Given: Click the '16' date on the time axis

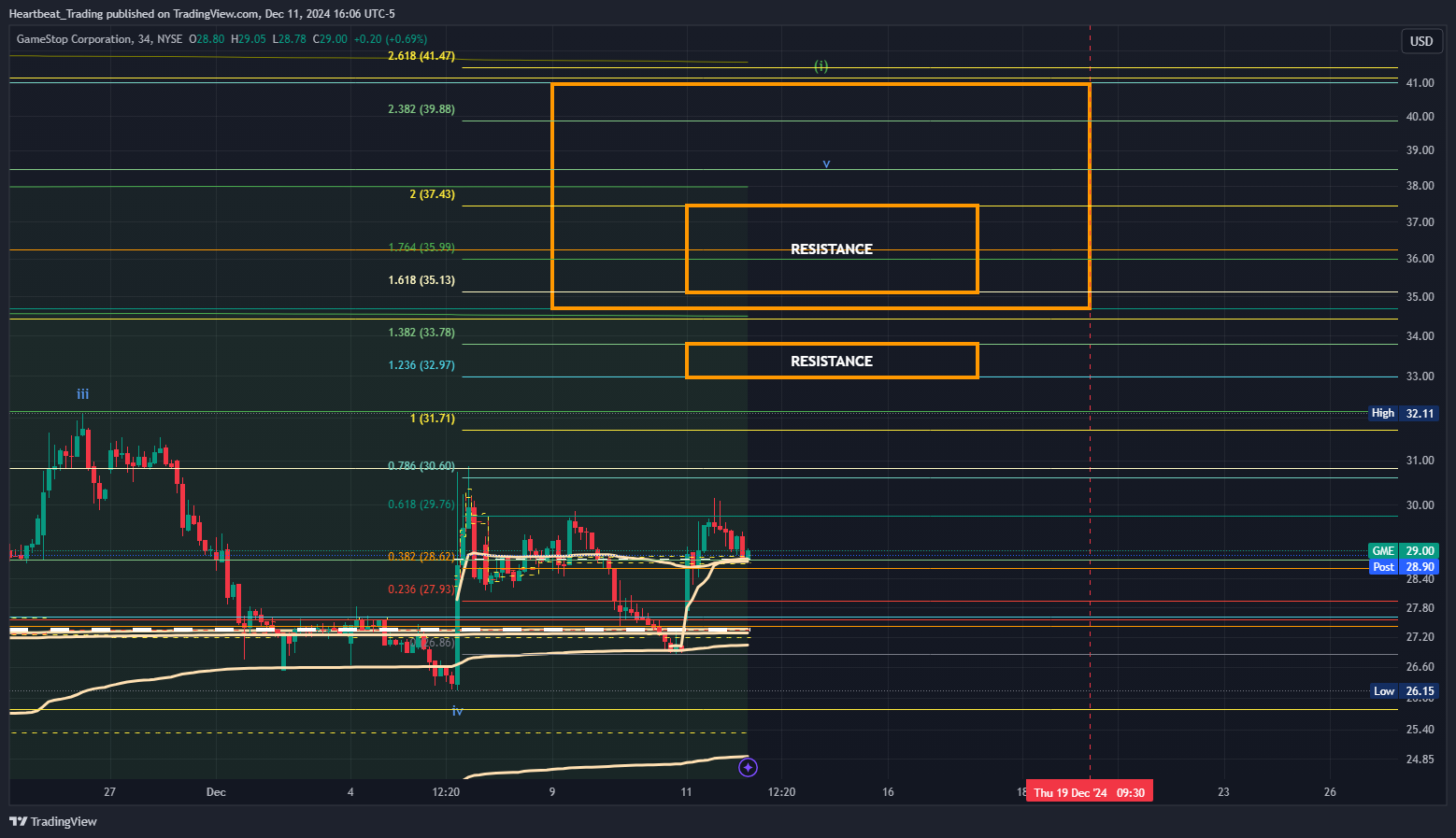Looking at the screenshot, I should [888, 792].
